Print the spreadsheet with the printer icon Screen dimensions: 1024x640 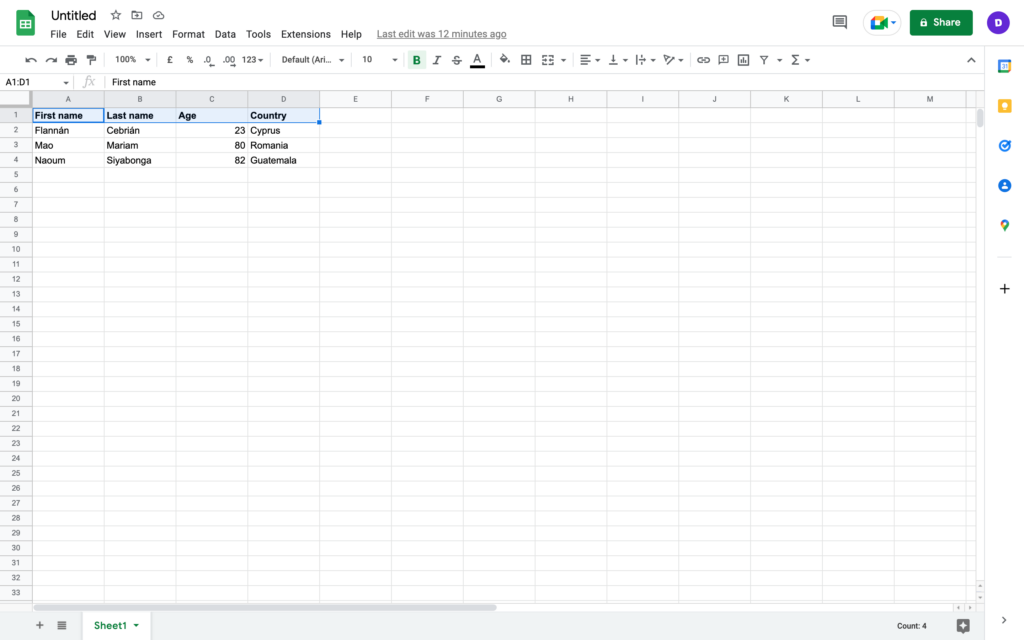71,60
